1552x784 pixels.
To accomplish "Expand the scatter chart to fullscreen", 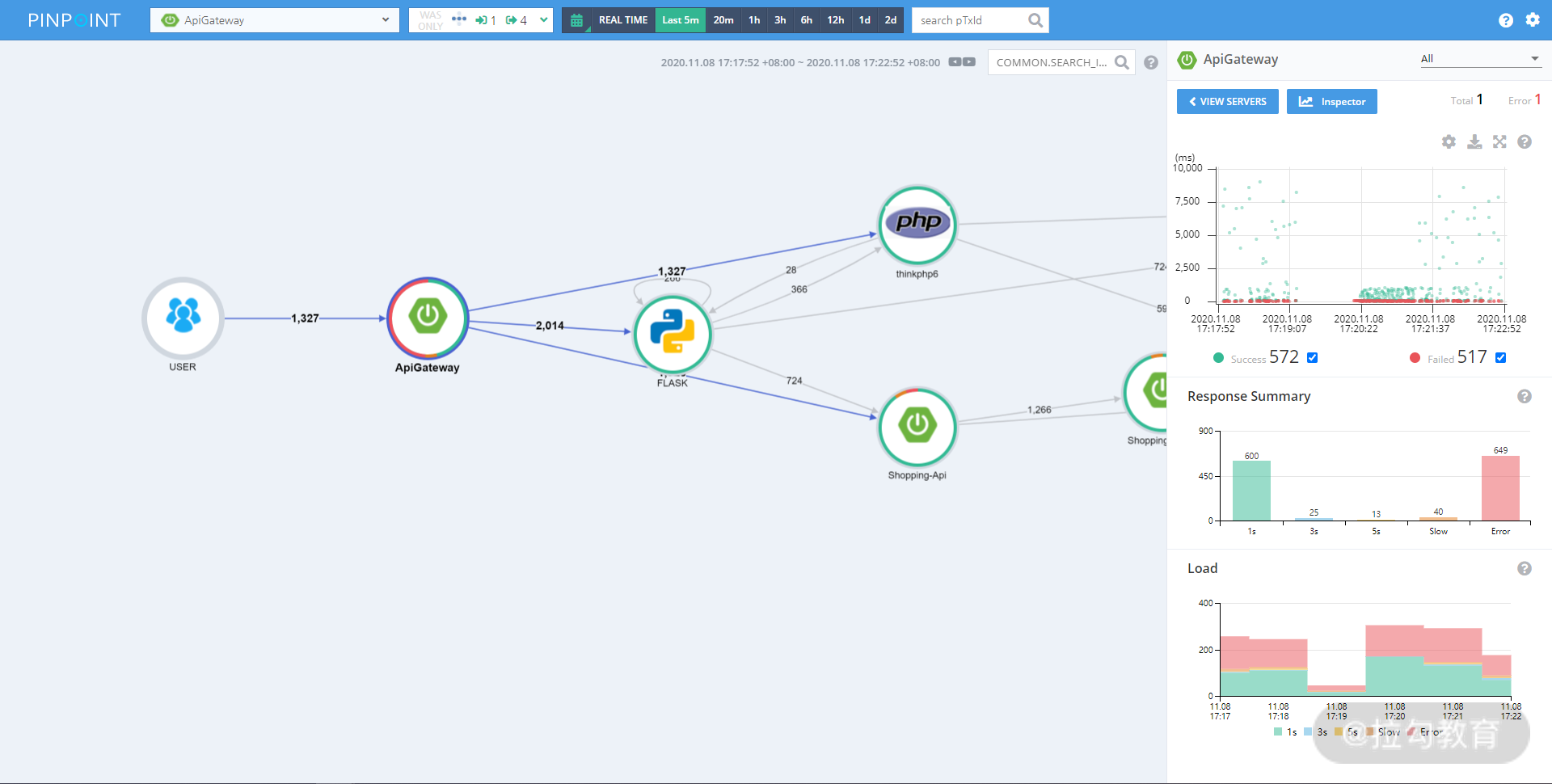I will pos(1499,141).
